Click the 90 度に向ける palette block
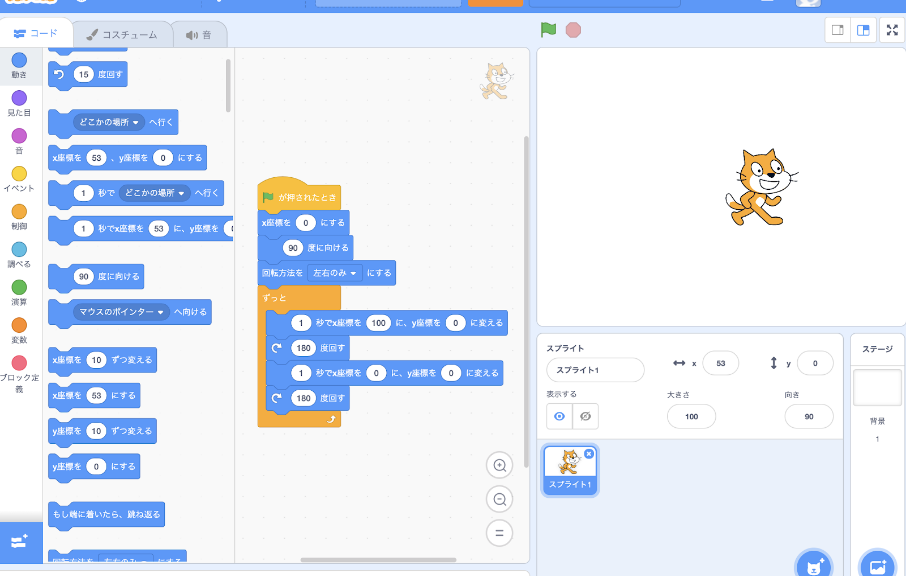The height and width of the screenshot is (576, 906). pos(96,277)
